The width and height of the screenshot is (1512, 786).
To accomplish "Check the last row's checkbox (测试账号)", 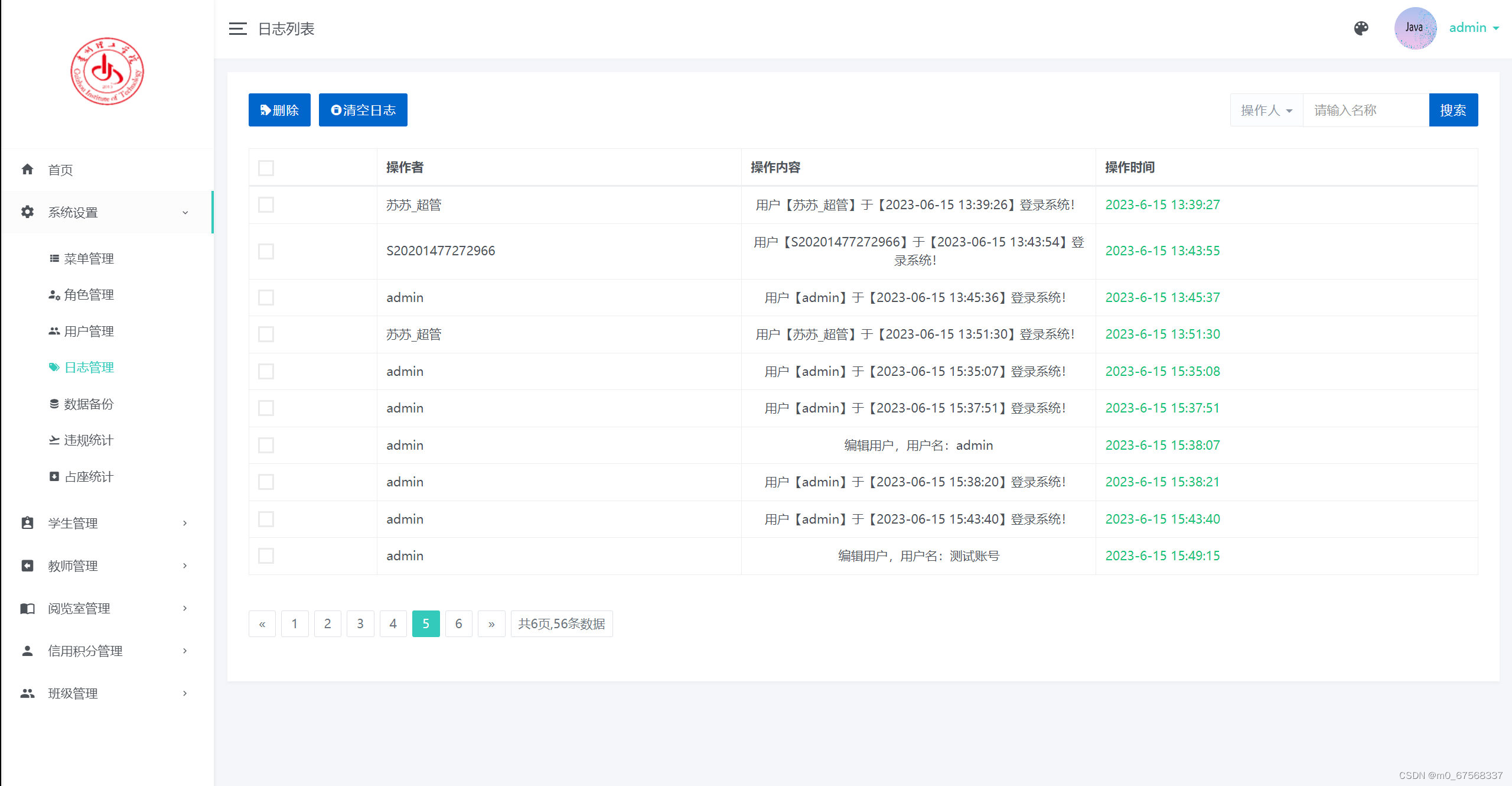I will (266, 556).
